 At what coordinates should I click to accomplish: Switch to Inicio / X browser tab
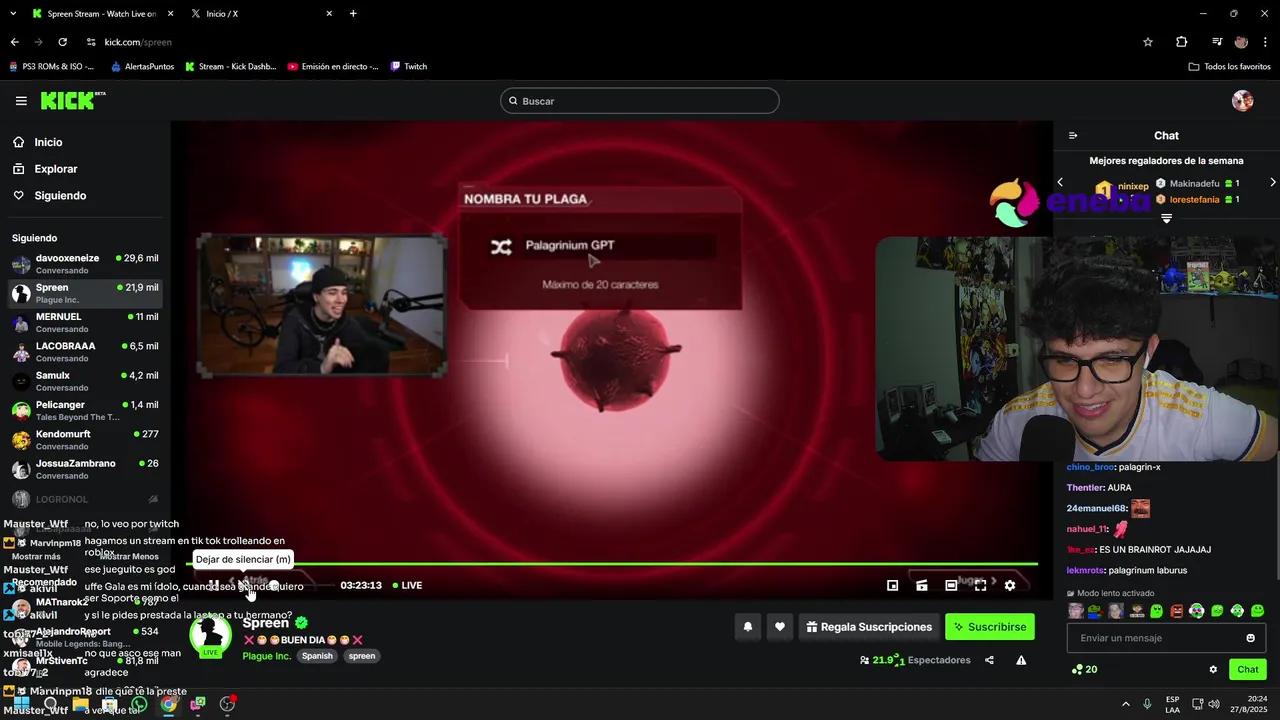click(x=262, y=14)
